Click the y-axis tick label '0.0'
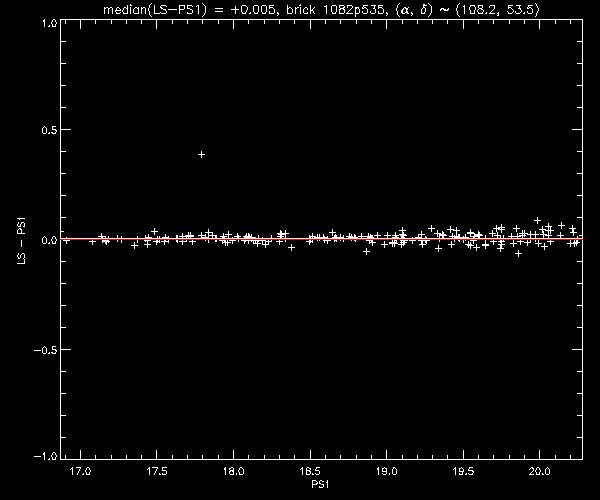This screenshot has height=500, width=600. pyautogui.click(x=49, y=240)
